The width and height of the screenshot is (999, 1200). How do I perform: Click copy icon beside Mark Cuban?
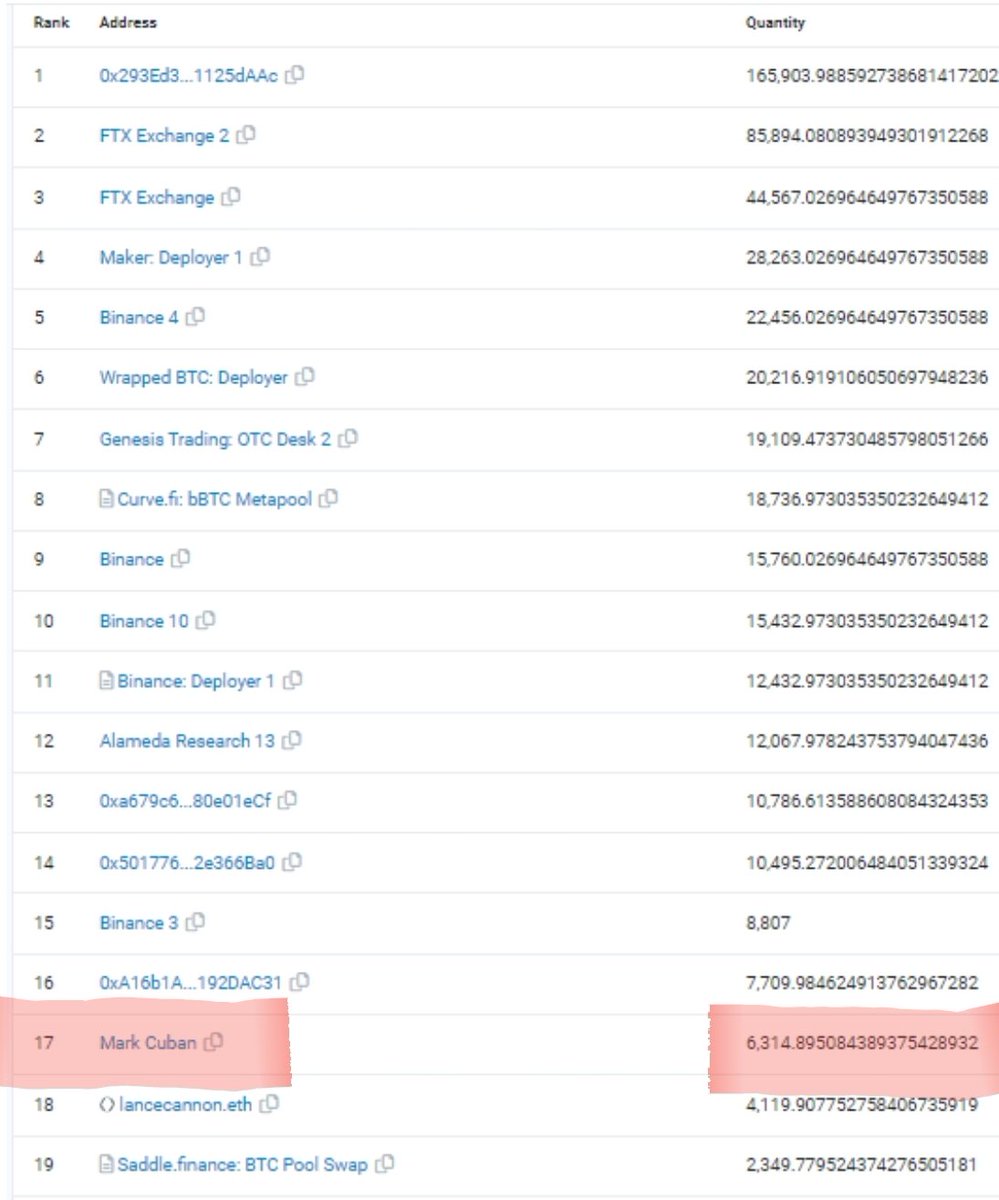(214, 1043)
